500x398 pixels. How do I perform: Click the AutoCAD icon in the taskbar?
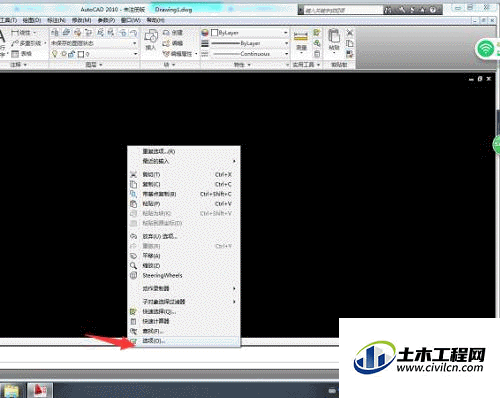40,390
